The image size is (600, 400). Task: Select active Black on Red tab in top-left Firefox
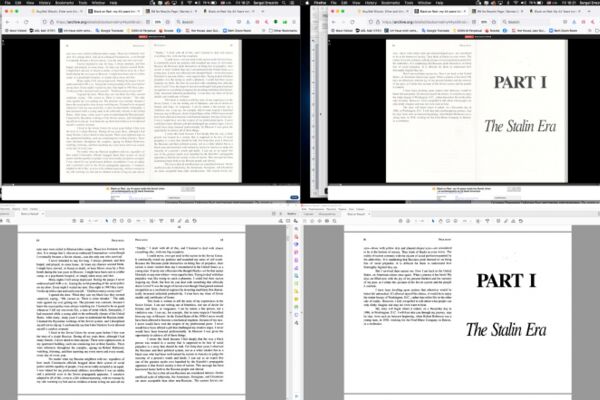(113, 11)
